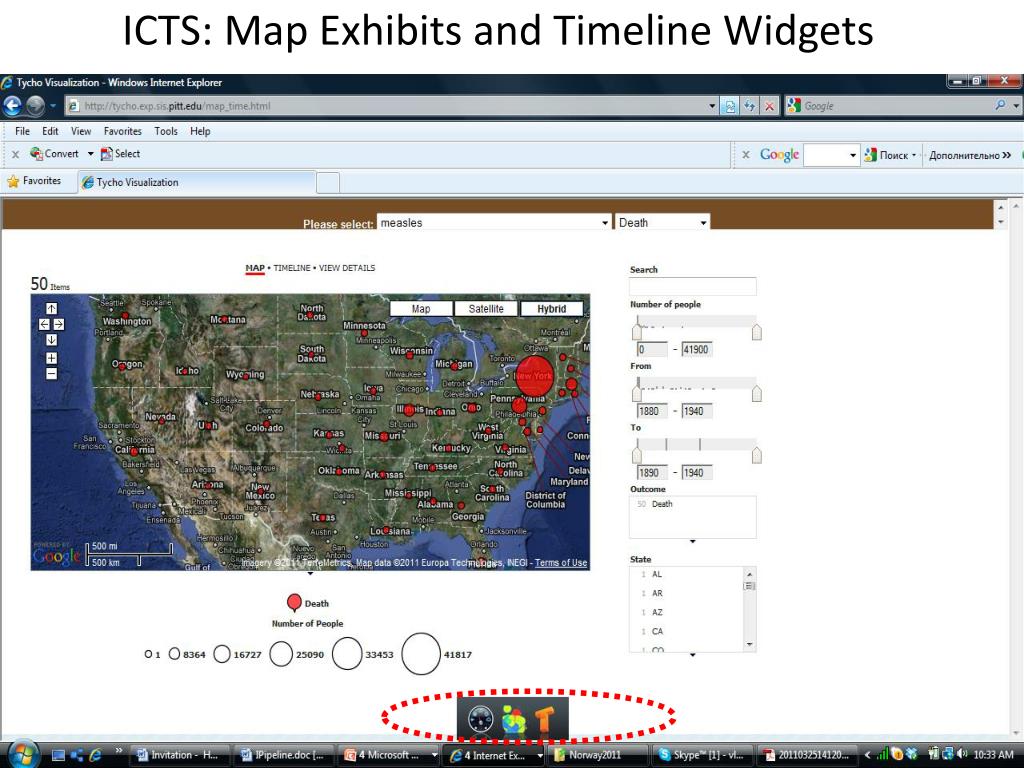Expand the State facet with arrow below it
This screenshot has height=768, width=1024.
pos(692,654)
